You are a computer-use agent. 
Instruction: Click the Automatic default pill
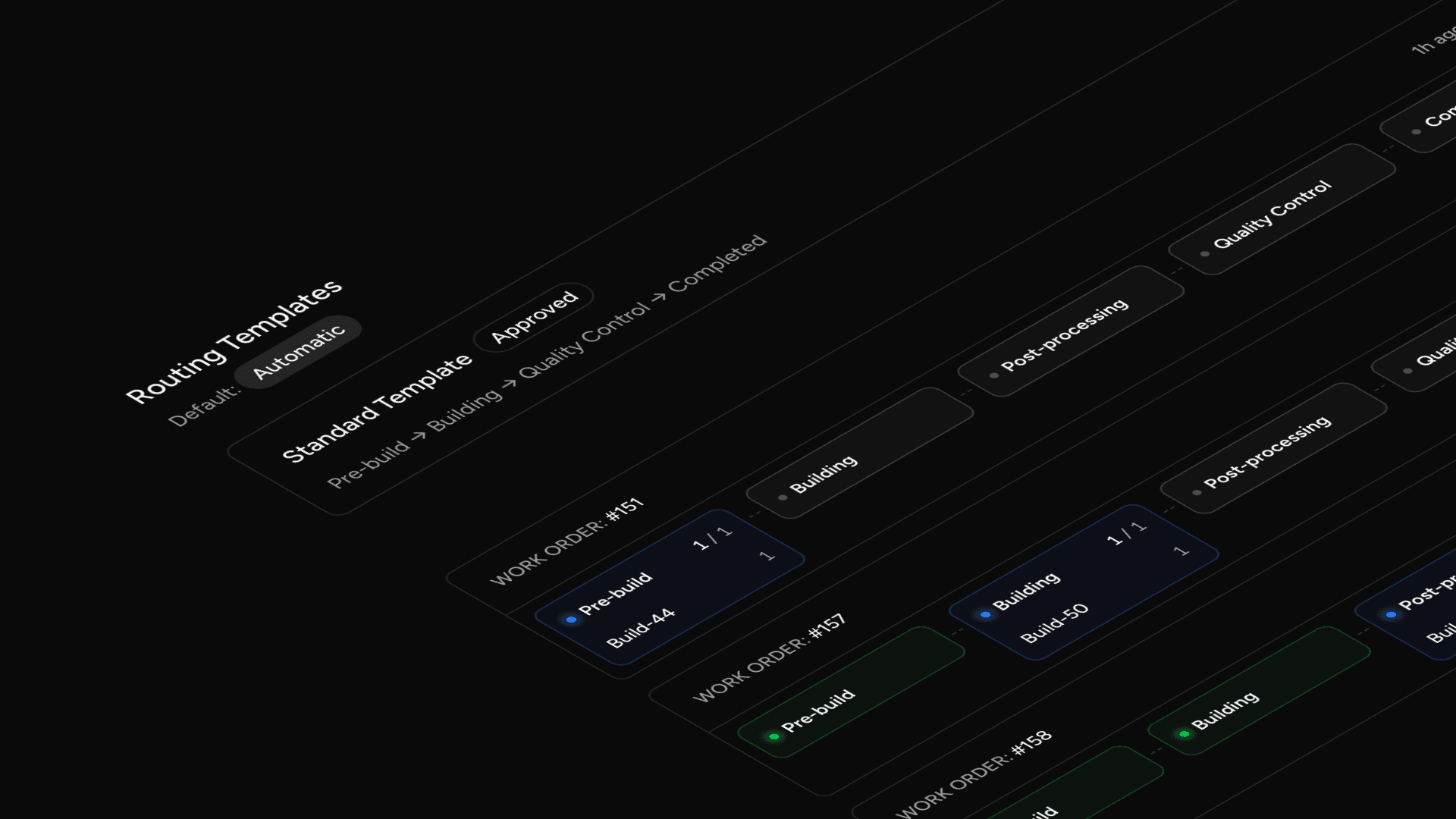tap(298, 351)
